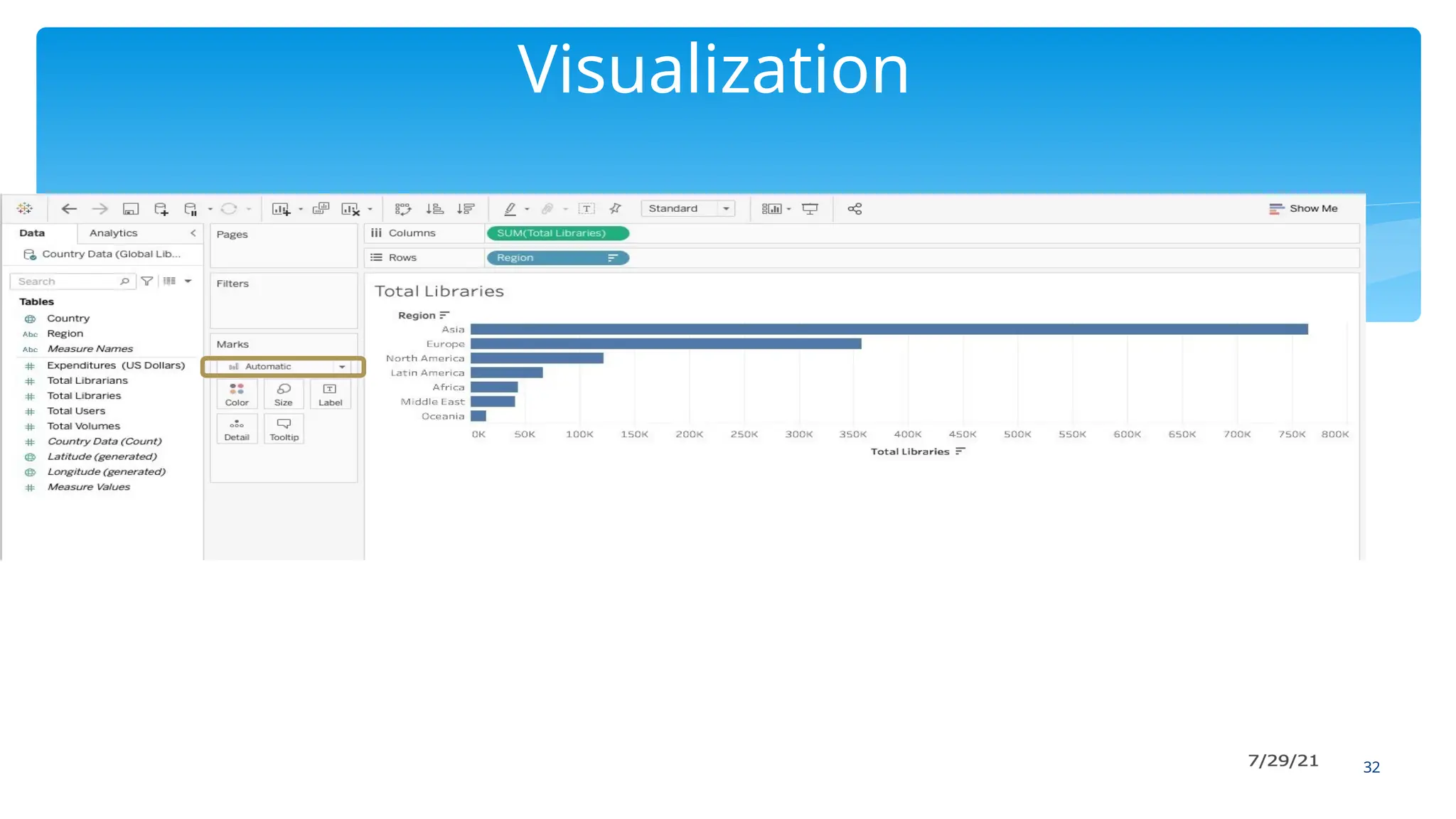Viewport: 1456px width, 819px height.
Task: Click the Tableau logo start icon
Action: (x=25, y=208)
